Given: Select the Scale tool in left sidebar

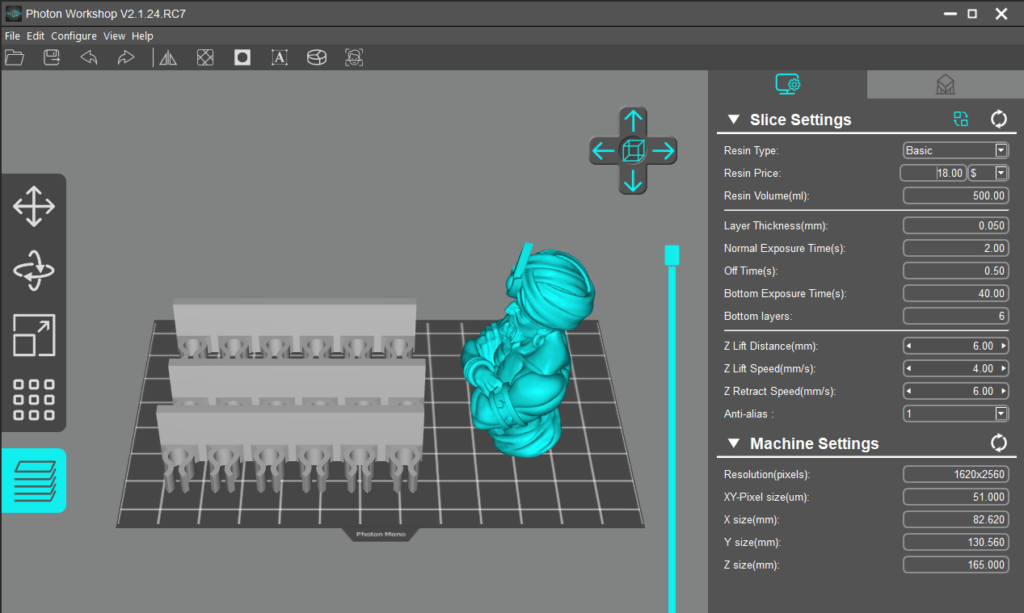Looking at the screenshot, I should click(x=33, y=336).
